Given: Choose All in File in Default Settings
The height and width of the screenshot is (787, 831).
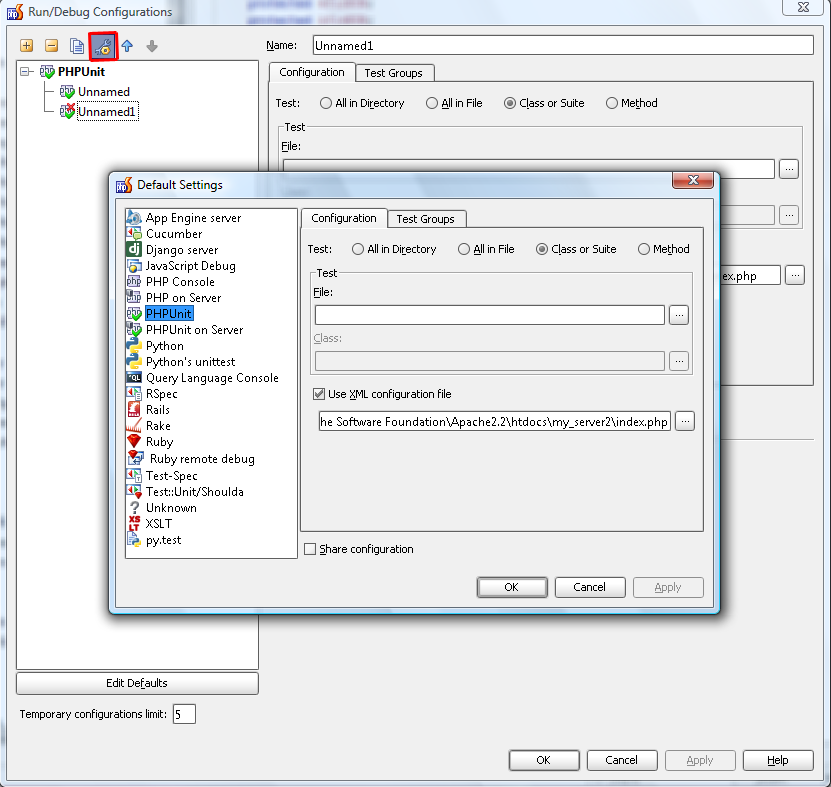Looking at the screenshot, I should (464, 249).
